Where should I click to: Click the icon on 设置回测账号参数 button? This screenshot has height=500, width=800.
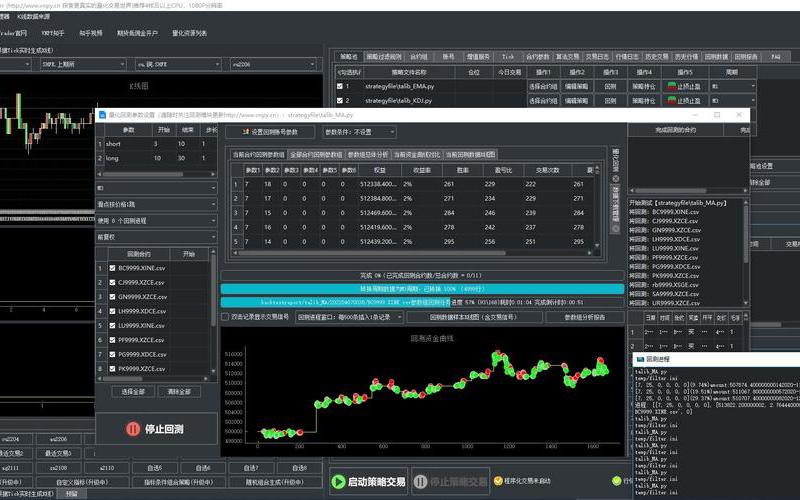click(245, 132)
